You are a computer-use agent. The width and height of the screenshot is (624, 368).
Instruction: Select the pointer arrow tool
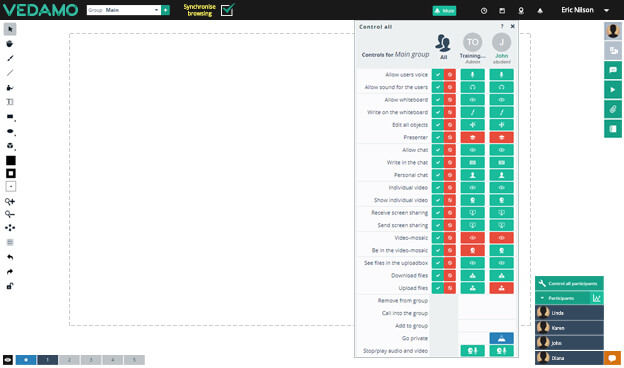click(10, 29)
